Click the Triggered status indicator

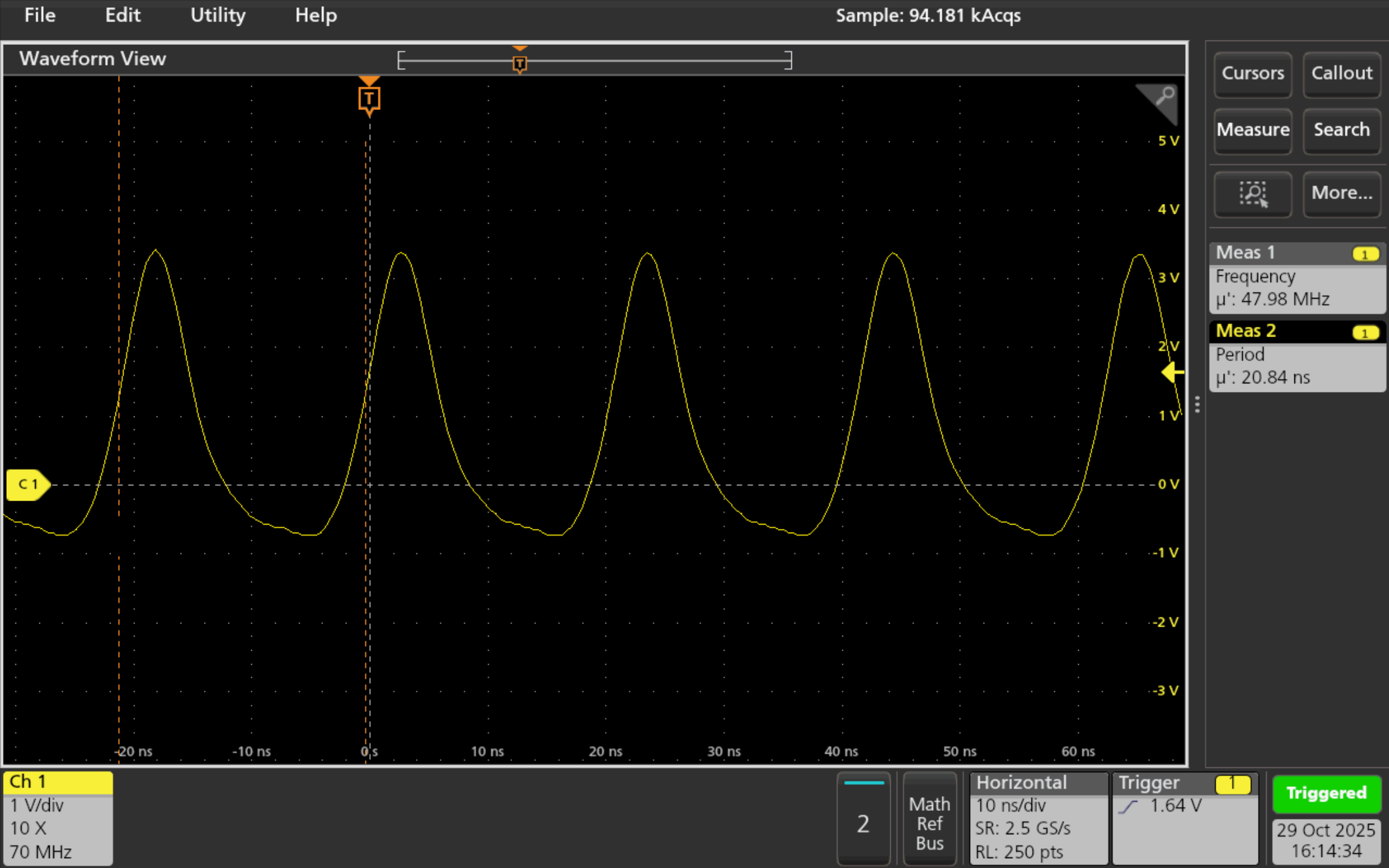[x=1326, y=793]
